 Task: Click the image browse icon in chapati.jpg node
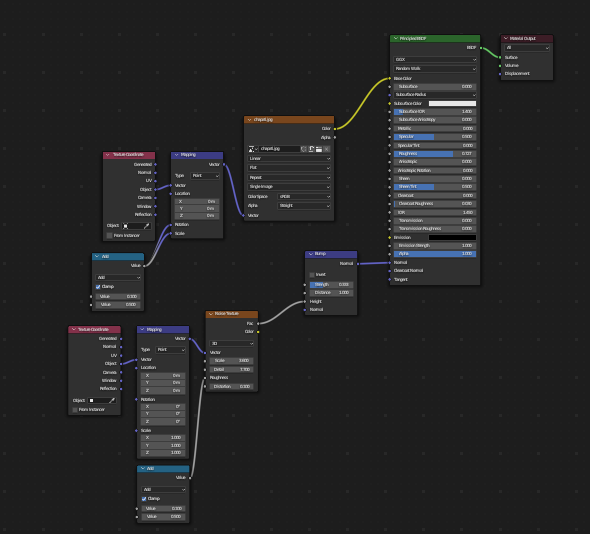(x=252, y=149)
